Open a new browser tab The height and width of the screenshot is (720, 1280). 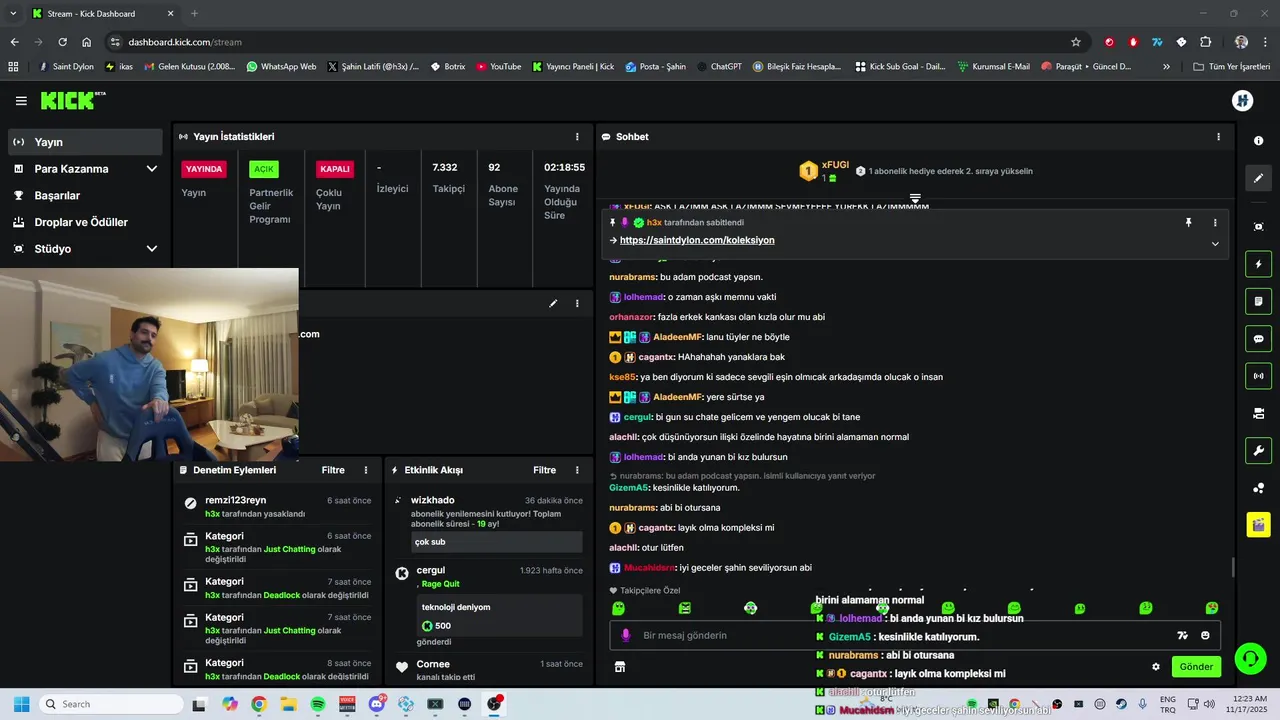point(194,14)
